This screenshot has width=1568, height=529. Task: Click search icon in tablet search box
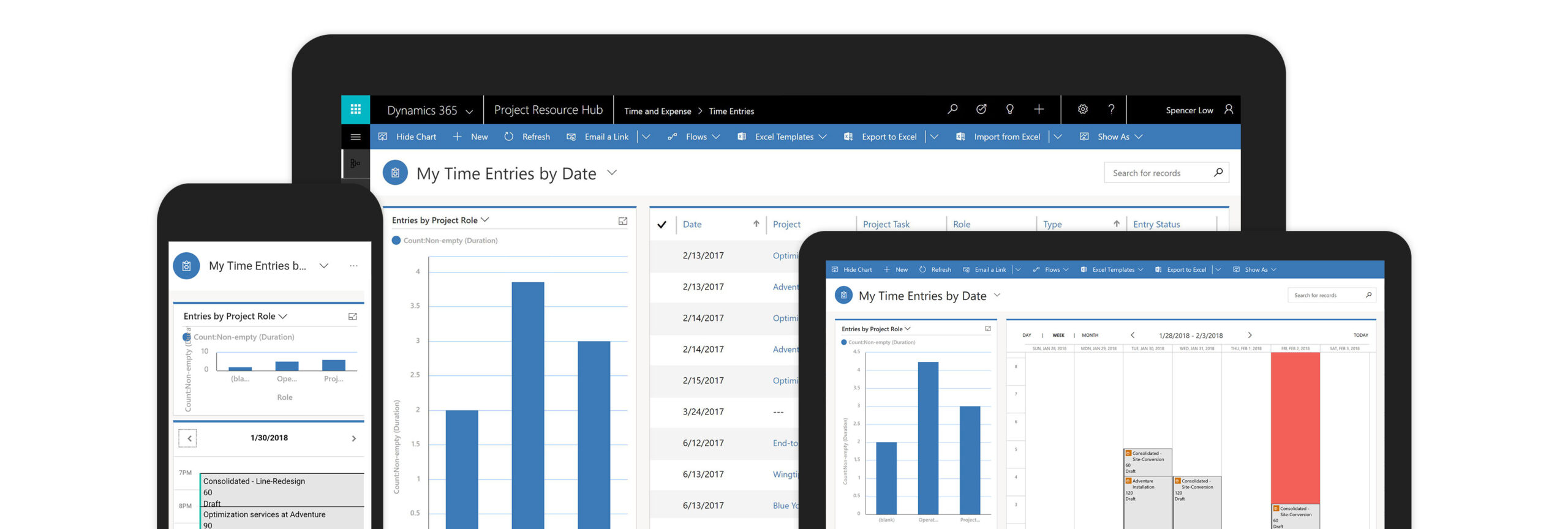click(1369, 295)
